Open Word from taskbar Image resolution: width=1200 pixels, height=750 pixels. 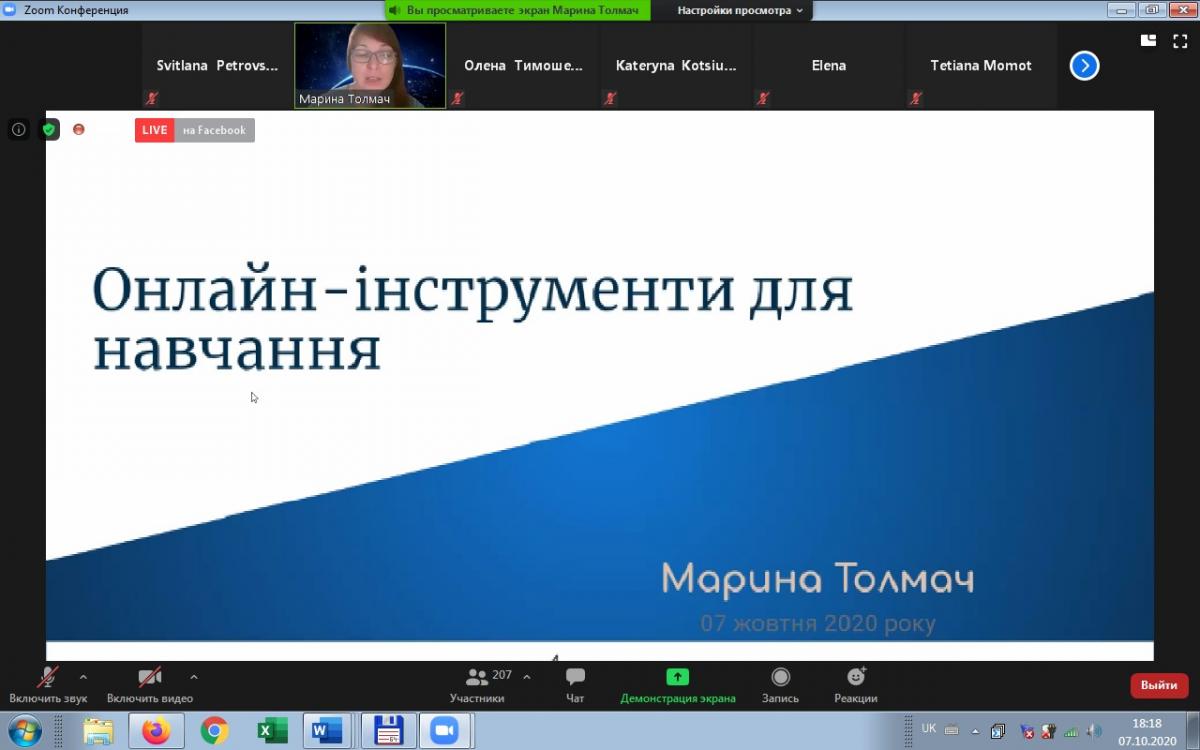pos(327,731)
